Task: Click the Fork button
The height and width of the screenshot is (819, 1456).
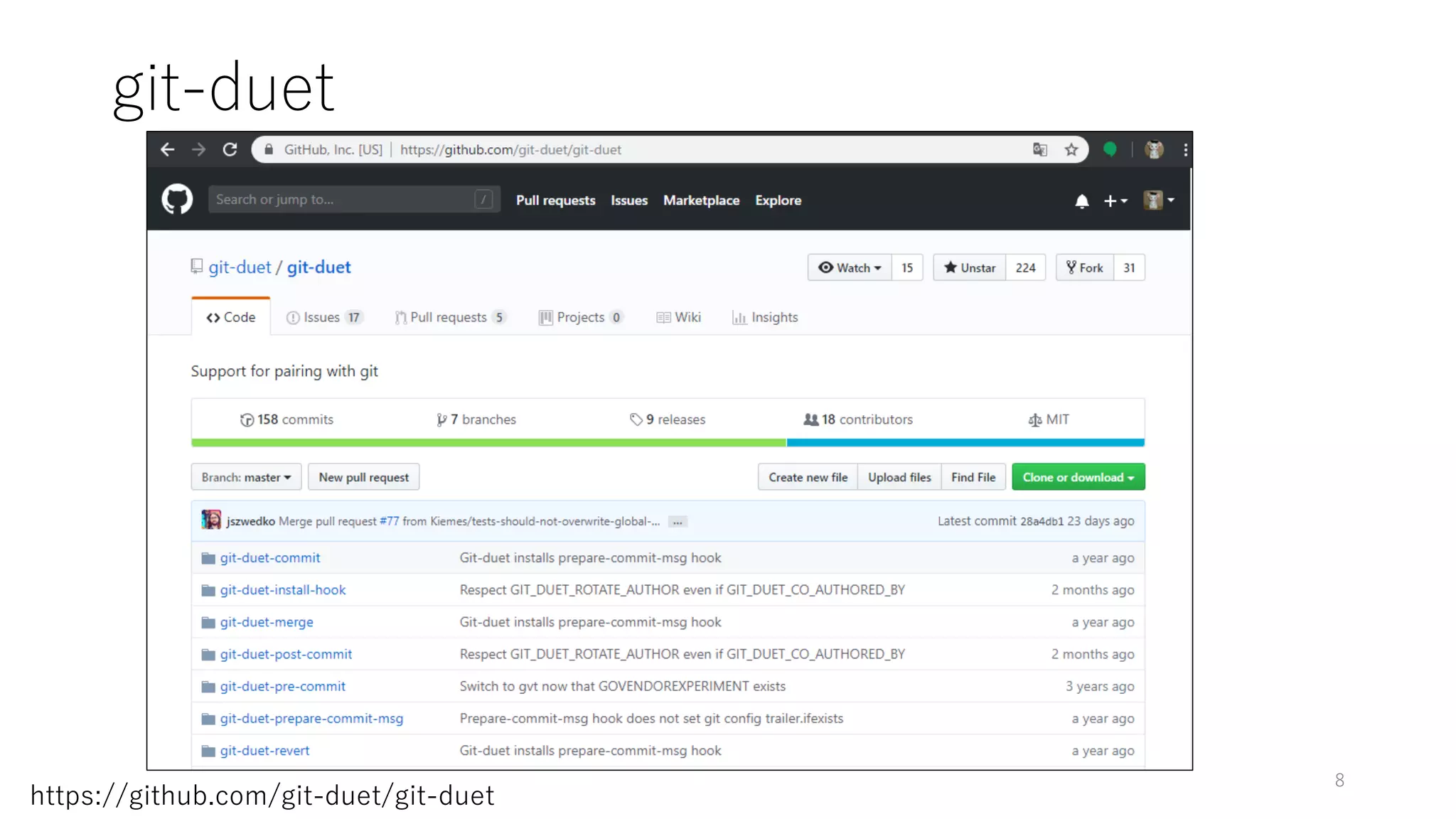Action: tap(1085, 267)
